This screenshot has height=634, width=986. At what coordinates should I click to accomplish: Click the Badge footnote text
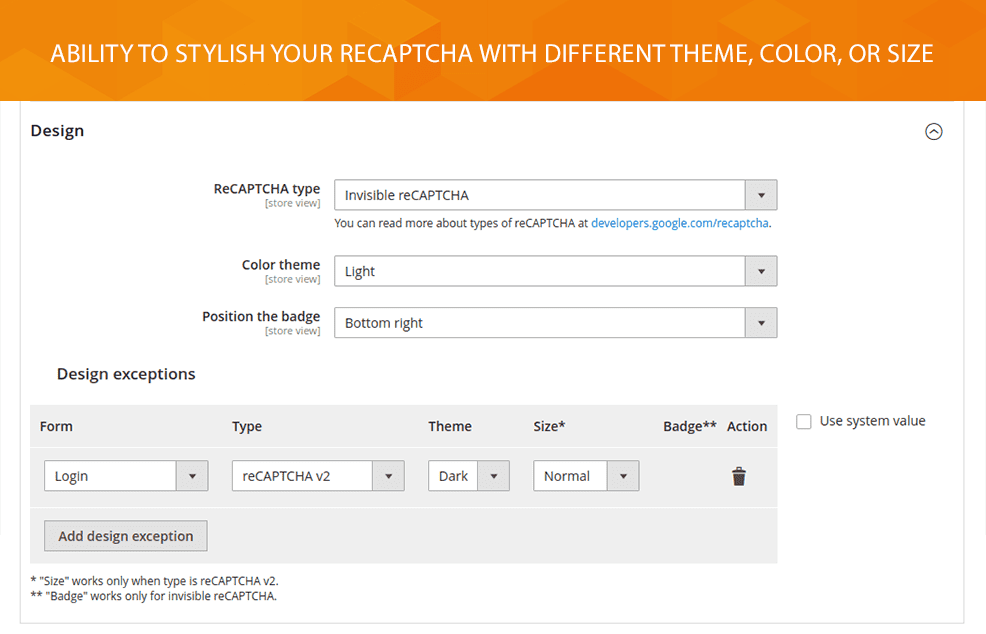coord(153,596)
